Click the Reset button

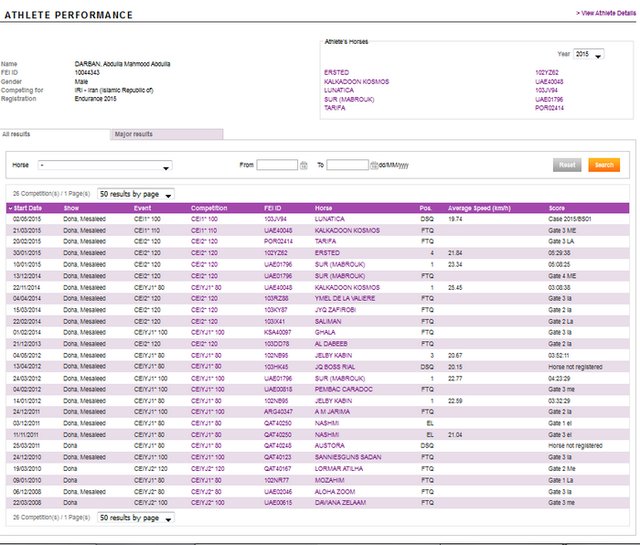(567, 165)
